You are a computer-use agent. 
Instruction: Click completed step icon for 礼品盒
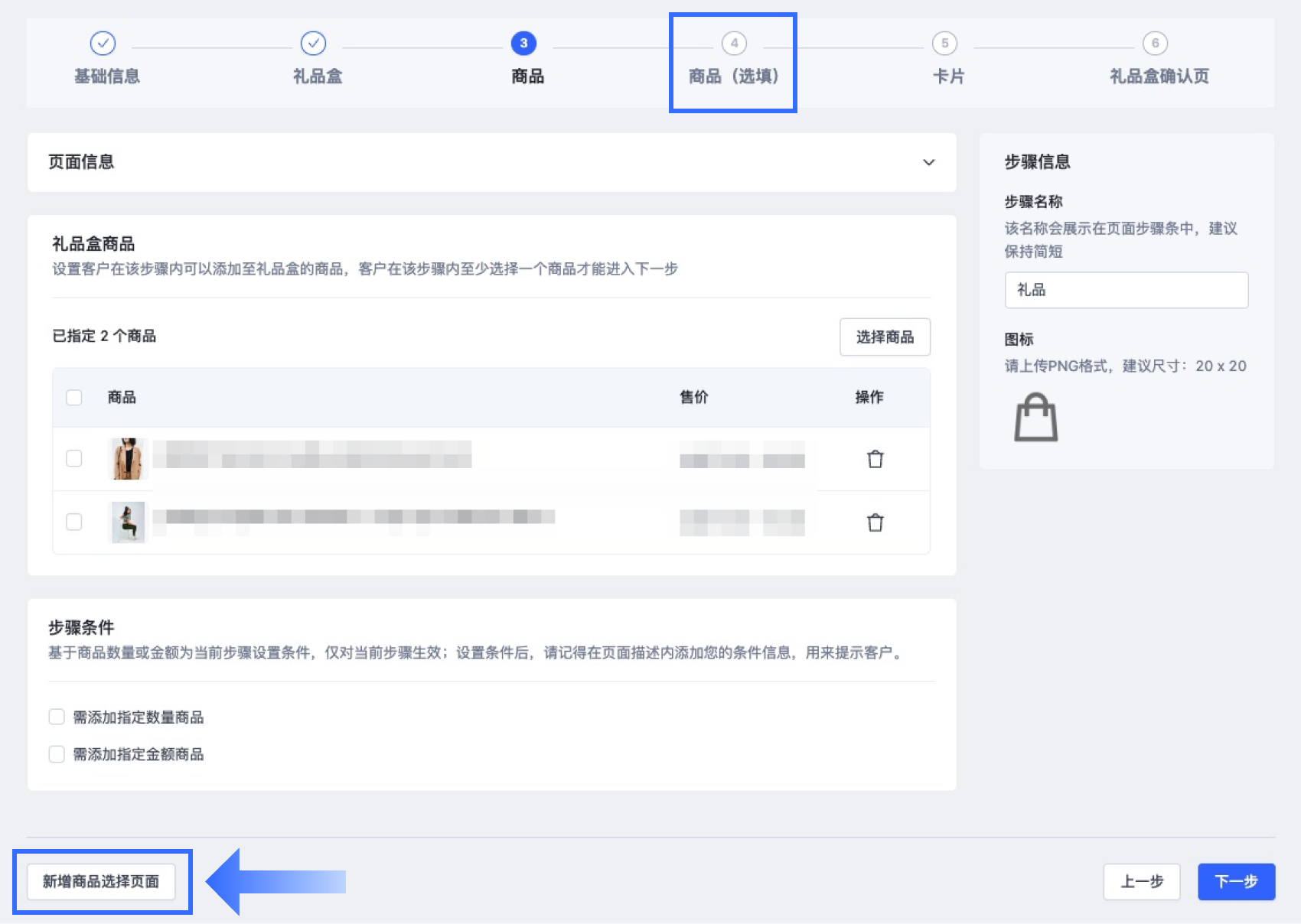click(313, 43)
